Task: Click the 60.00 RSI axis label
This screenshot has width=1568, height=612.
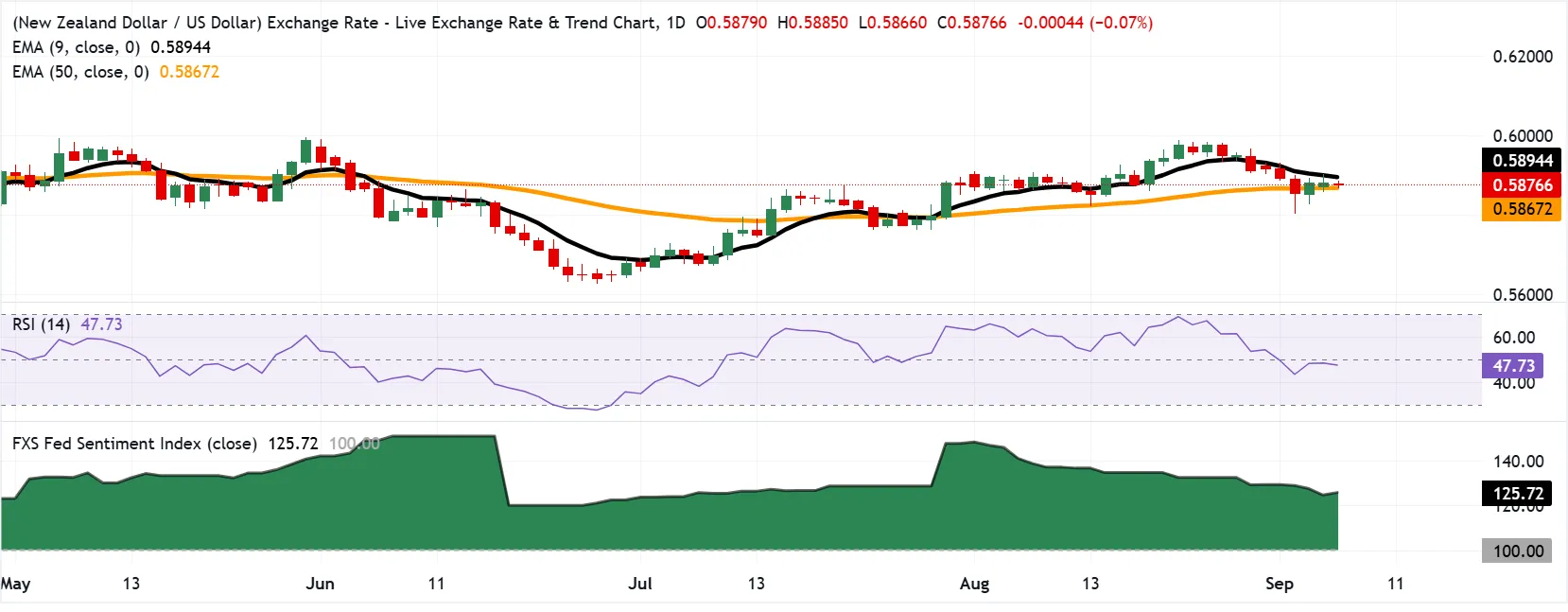Action: pyautogui.click(x=1514, y=338)
